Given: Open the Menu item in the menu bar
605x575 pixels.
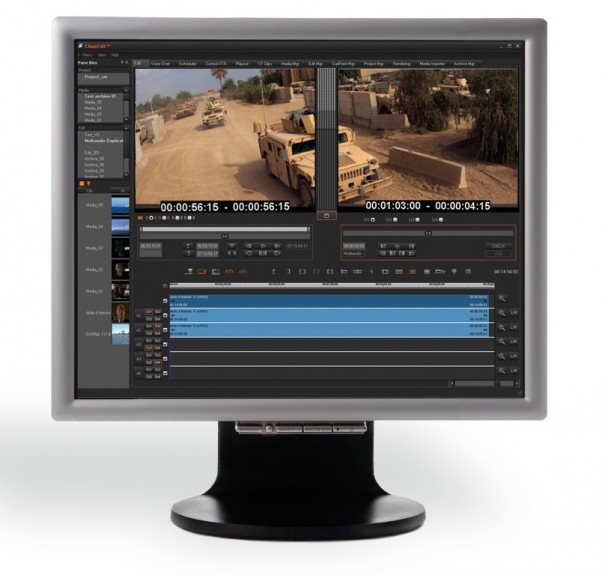Looking at the screenshot, I should 87,54.
